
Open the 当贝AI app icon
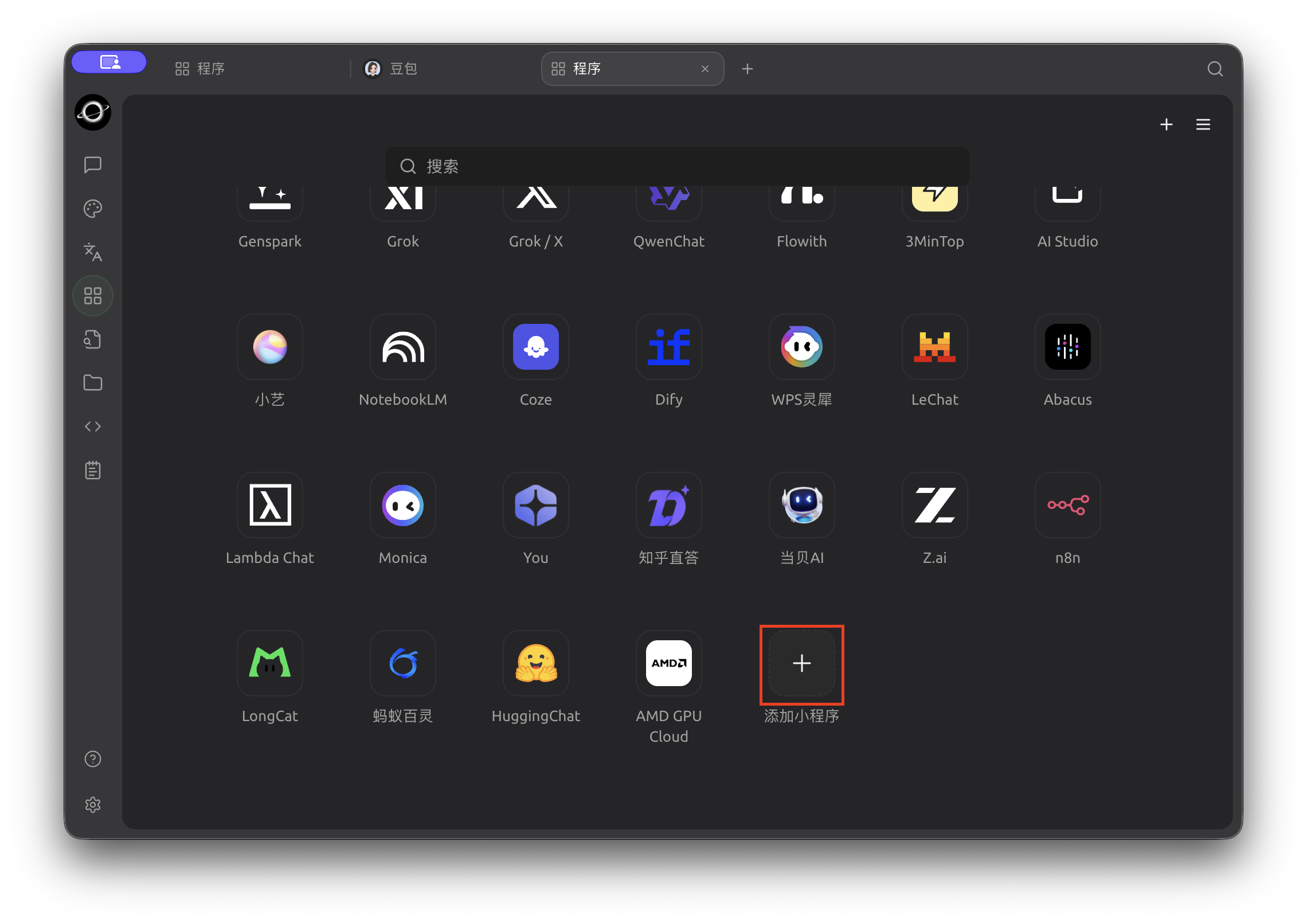click(x=801, y=505)
